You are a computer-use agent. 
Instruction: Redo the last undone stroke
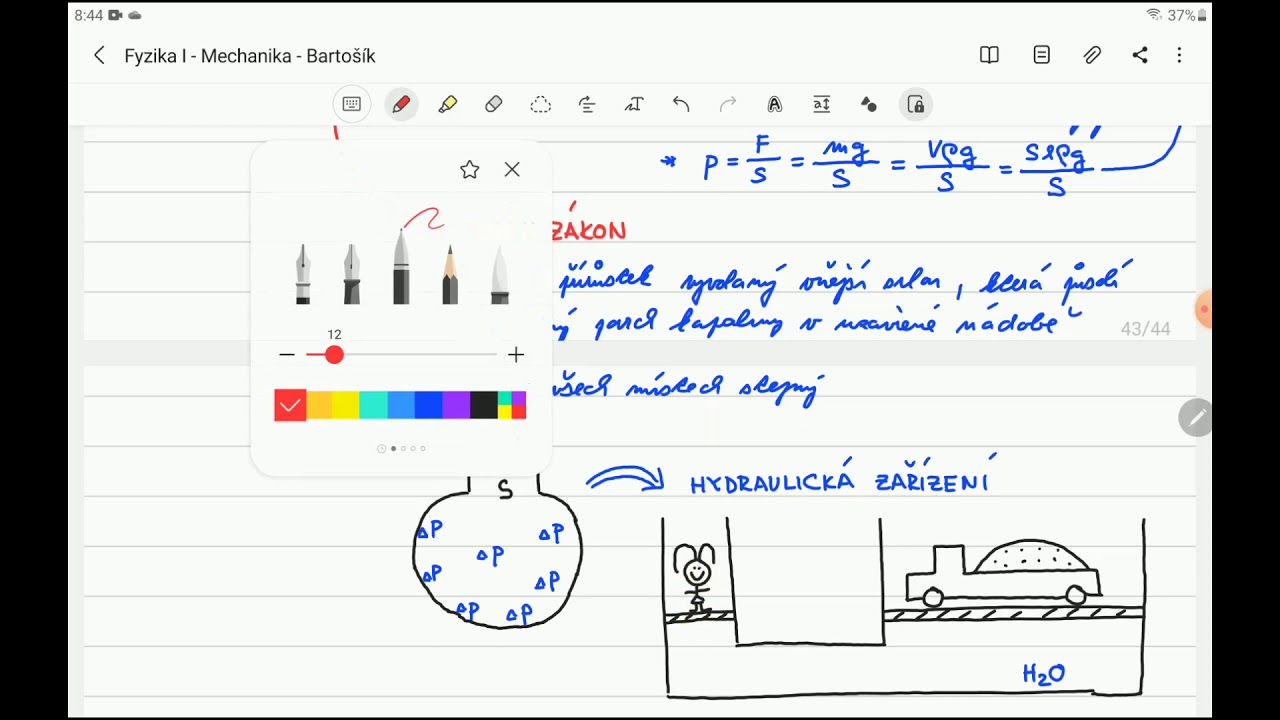728,104
